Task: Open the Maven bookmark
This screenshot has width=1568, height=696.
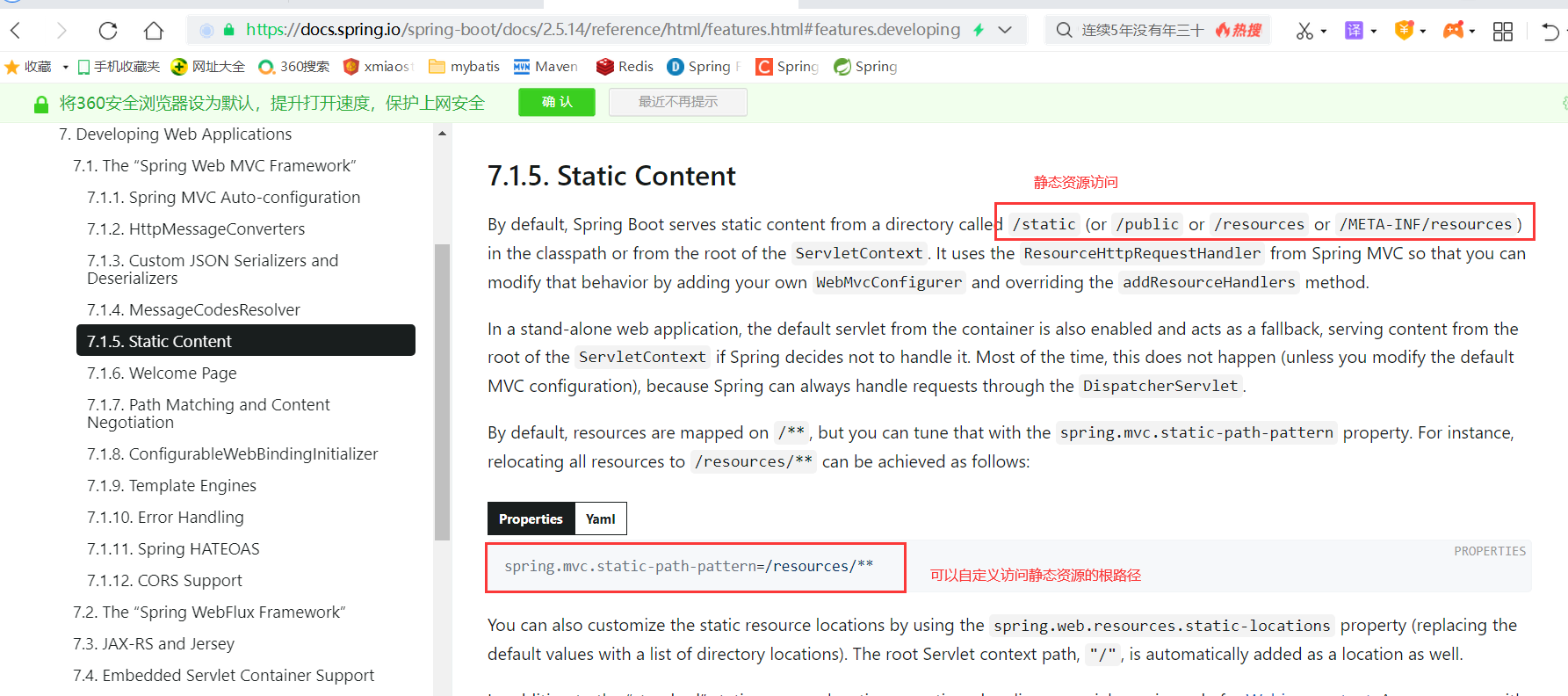Action: pyautogui.click(x=546, y=67)
